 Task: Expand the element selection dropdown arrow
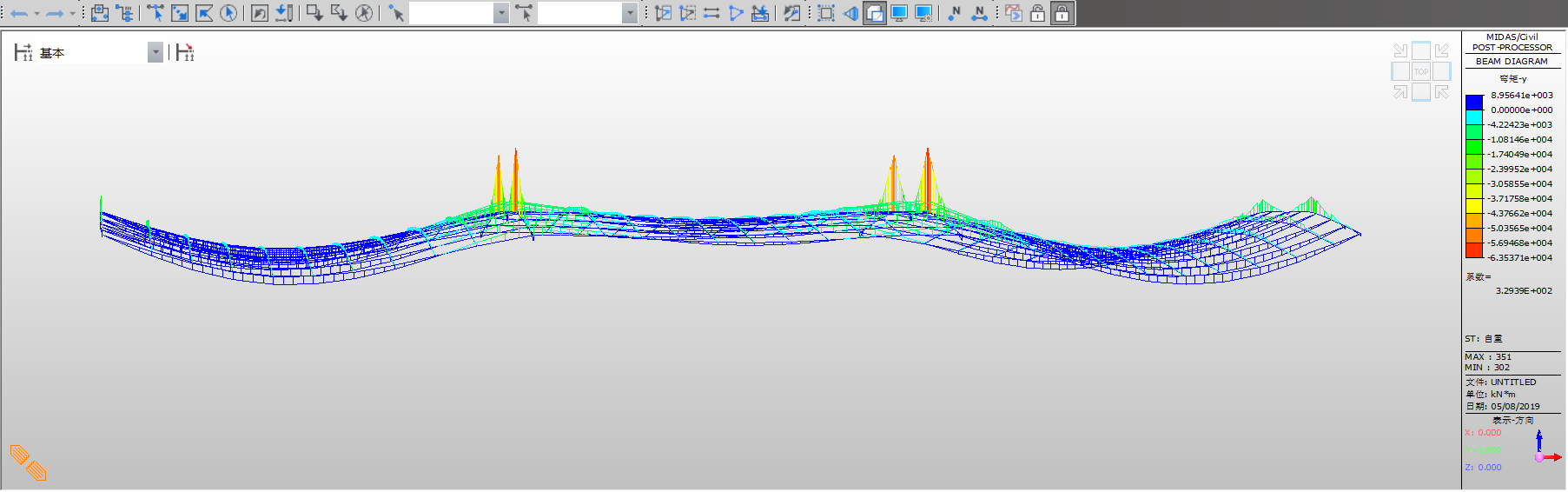pos(630,13)
